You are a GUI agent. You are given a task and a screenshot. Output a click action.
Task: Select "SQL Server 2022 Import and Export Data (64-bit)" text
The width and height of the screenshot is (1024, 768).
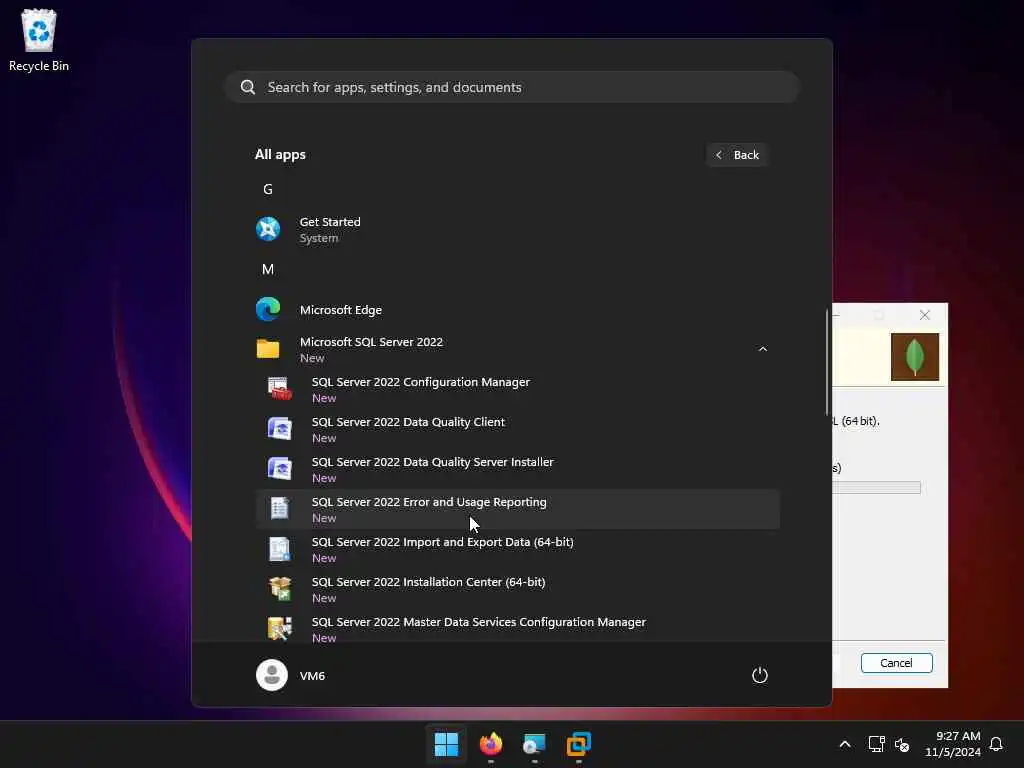click(443, 542)
